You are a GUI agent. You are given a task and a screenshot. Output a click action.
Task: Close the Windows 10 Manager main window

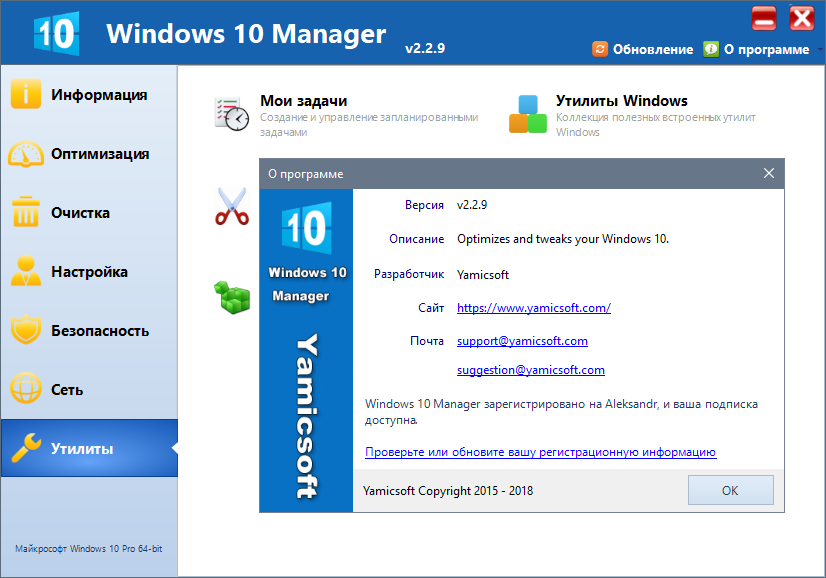802,18
